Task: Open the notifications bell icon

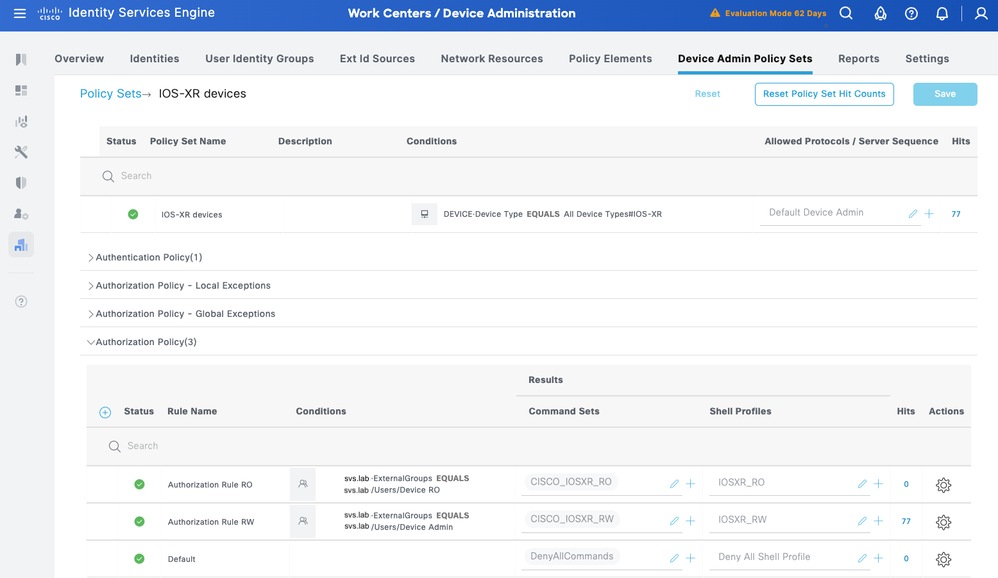Action: pos(941,14)
